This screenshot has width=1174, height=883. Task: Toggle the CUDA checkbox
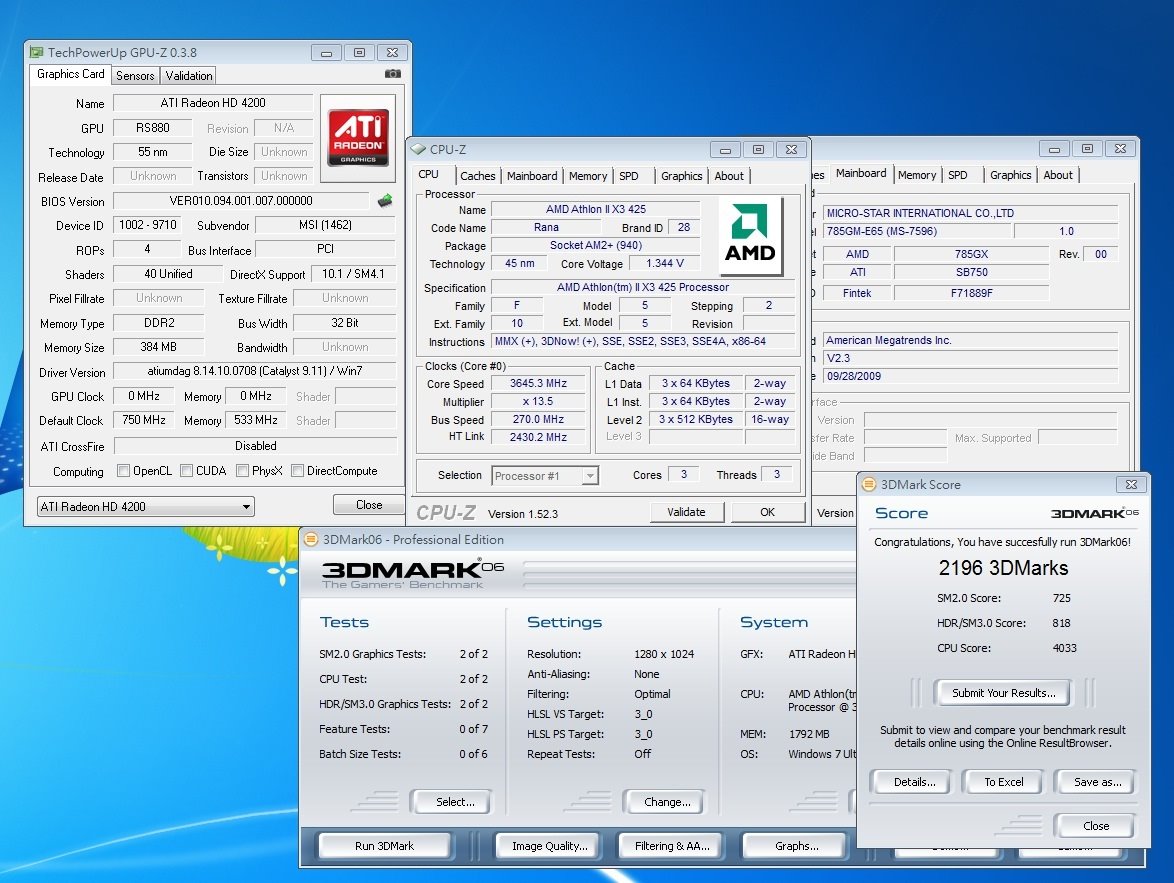(186, 471)
